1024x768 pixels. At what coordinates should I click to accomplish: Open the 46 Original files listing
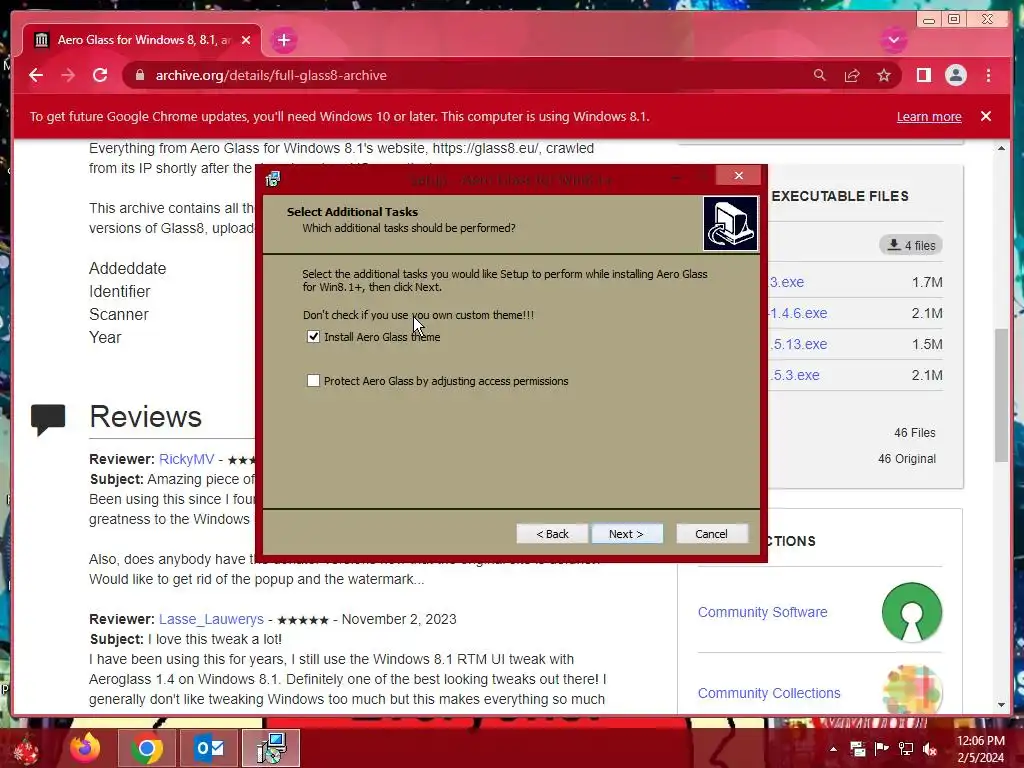(x=906, y=458)
